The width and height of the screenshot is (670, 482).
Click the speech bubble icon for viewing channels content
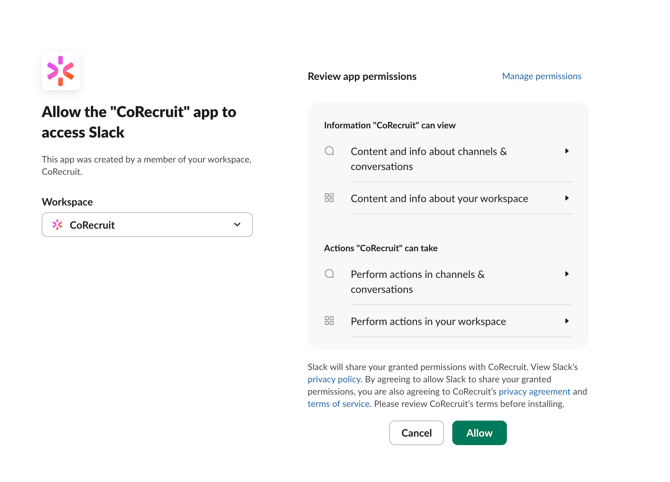[329, 151]
